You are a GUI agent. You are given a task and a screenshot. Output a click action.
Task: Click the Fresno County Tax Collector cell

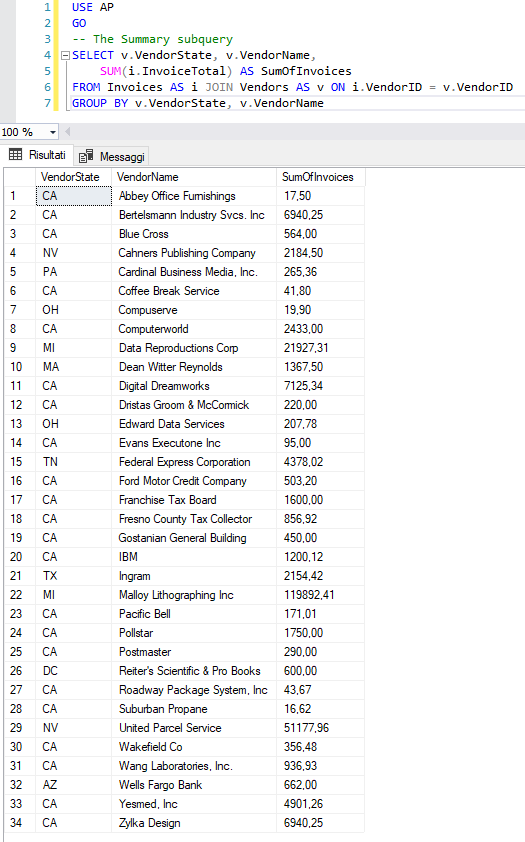[x=194, y=519]
